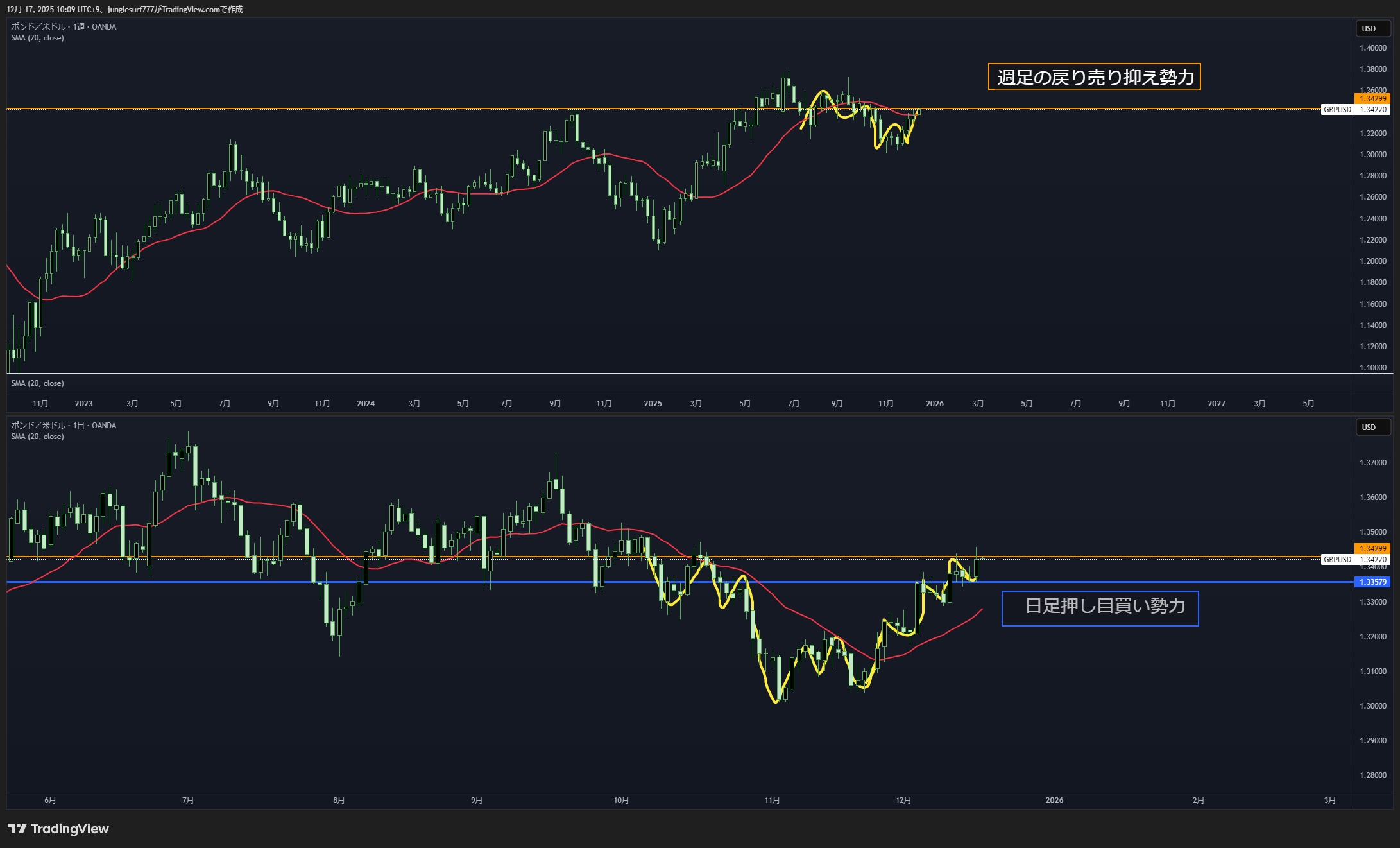Click the orange 1.34299 price label on the weekly chart
Viewport: 1400px width, 848px height.
point(1372,98)
